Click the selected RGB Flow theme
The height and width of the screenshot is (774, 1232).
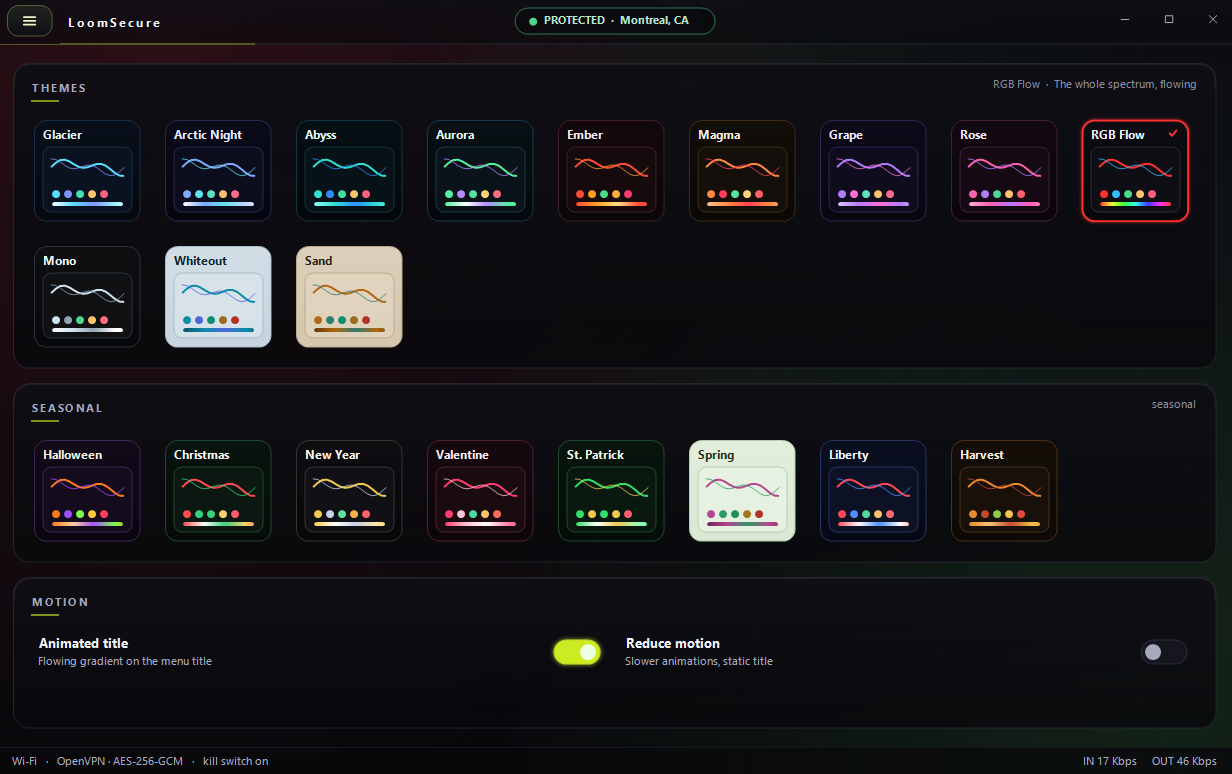click(x=1135, y=171)
